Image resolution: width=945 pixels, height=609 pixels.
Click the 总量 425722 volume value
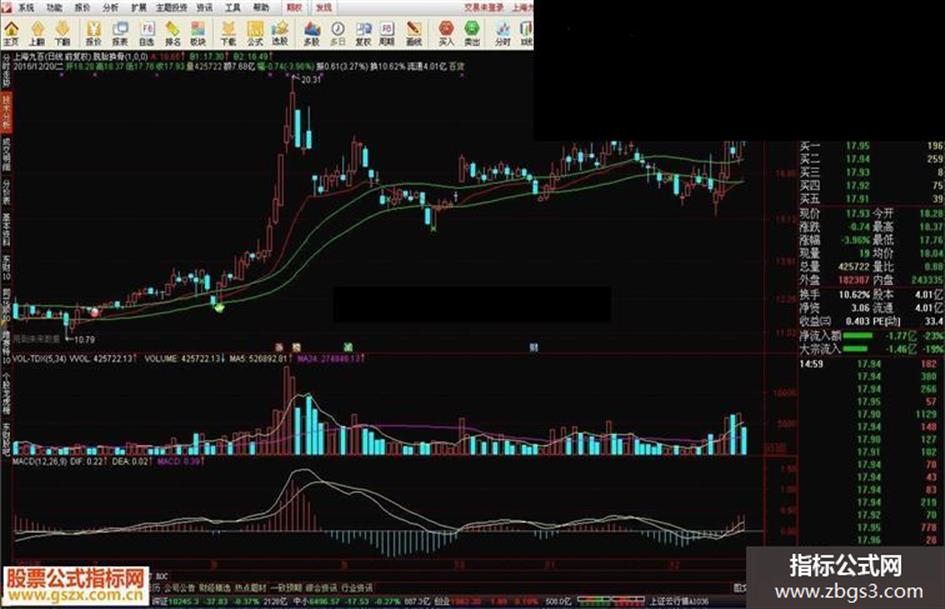tap(854, 266)
